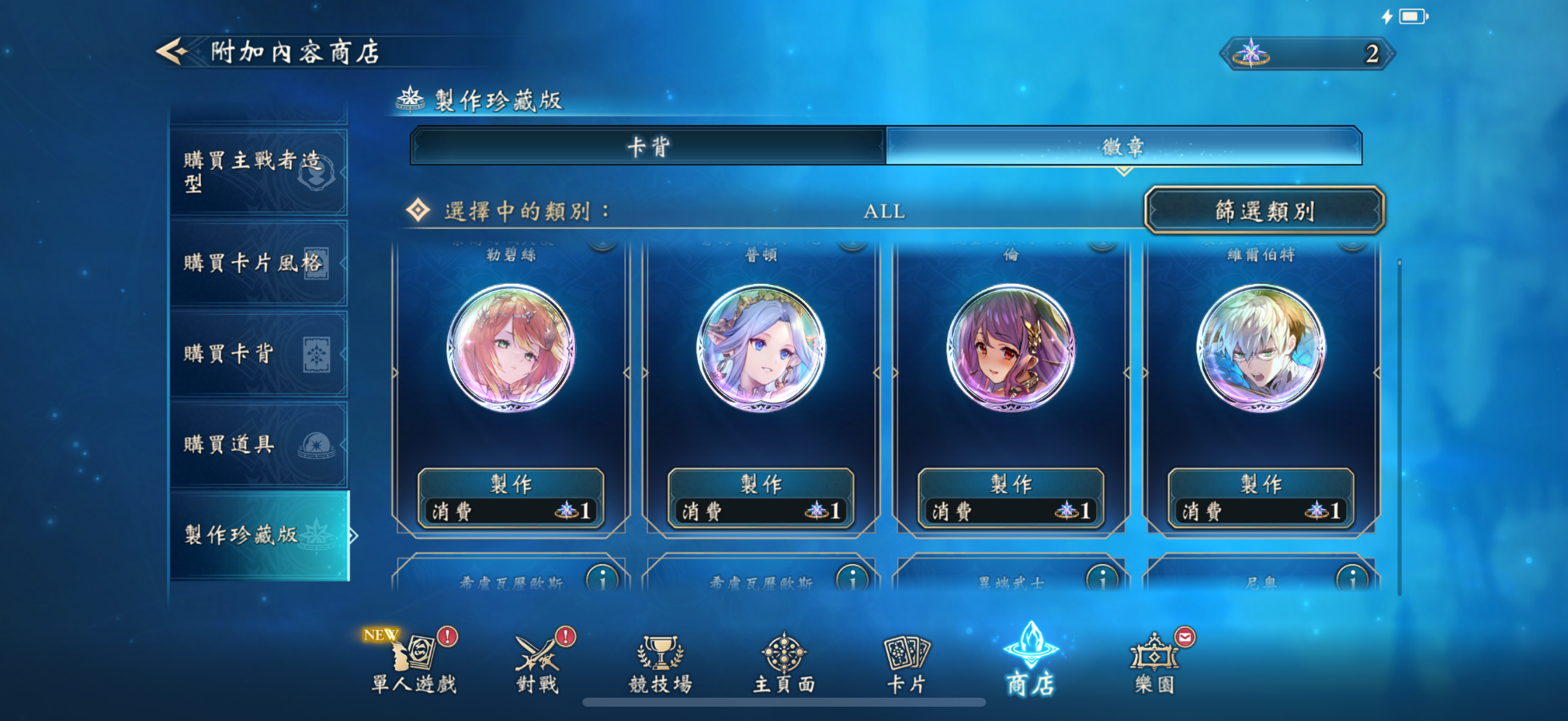
Task: Open the 對戰 crossed swords icon
Action: [x=538, y=663]
